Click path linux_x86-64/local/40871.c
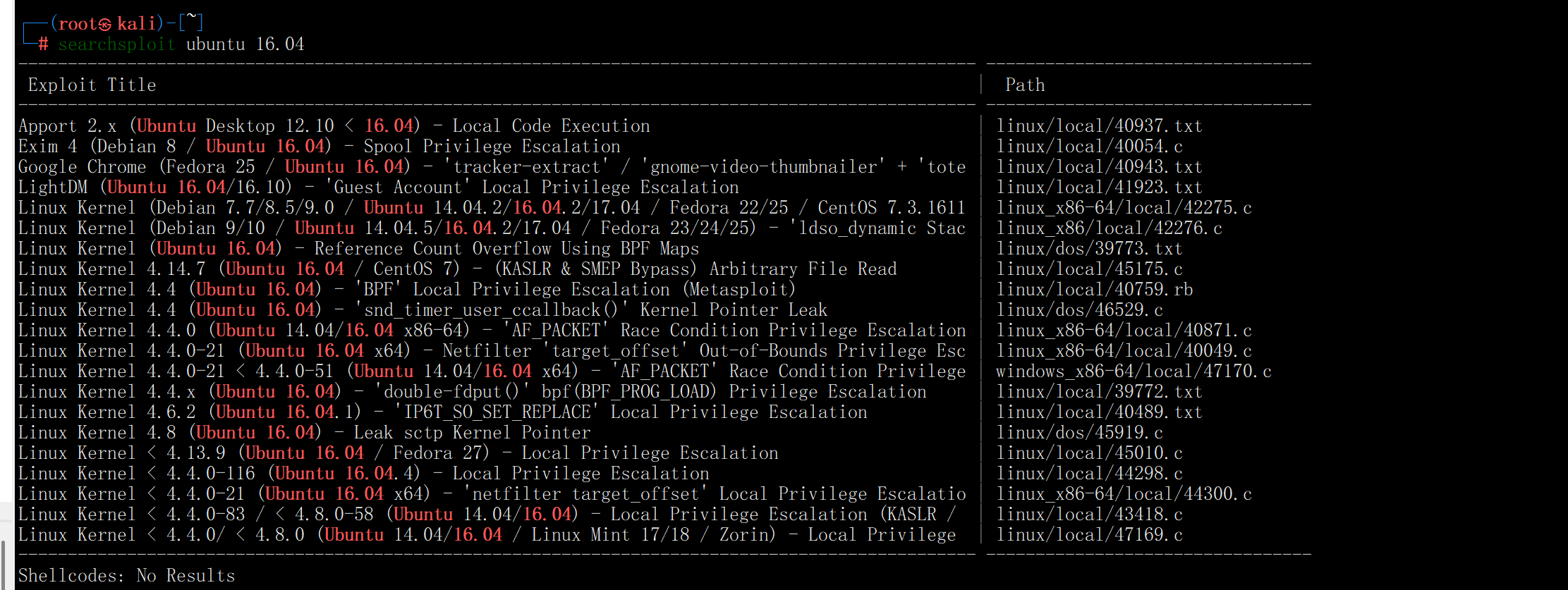1568x590 pixels. [1124, 331]
